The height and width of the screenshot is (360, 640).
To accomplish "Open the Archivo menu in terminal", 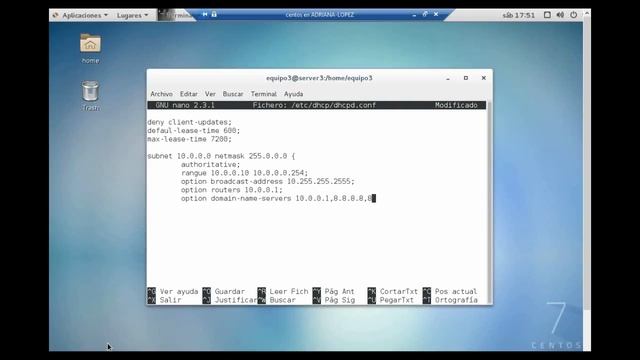I will 161,94.
